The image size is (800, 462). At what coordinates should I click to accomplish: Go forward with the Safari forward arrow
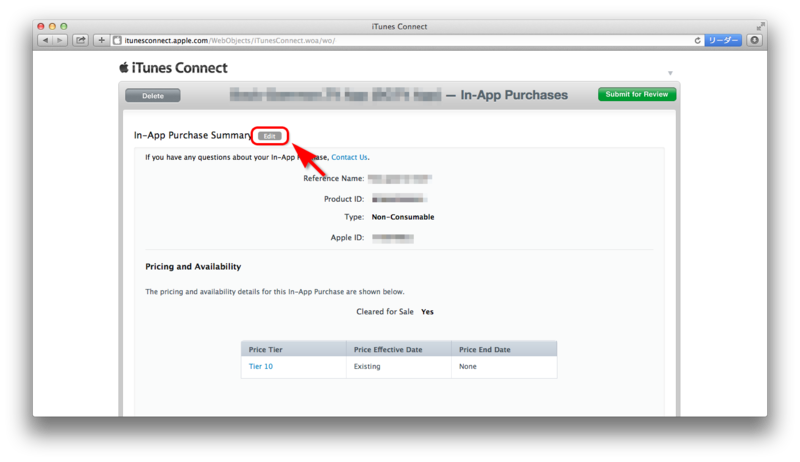pyautogui.click(x=60, y=40)
